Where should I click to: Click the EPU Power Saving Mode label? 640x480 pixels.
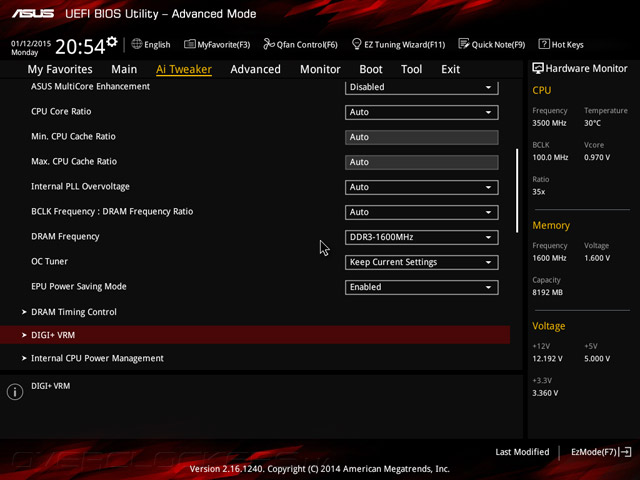(79, 287)
